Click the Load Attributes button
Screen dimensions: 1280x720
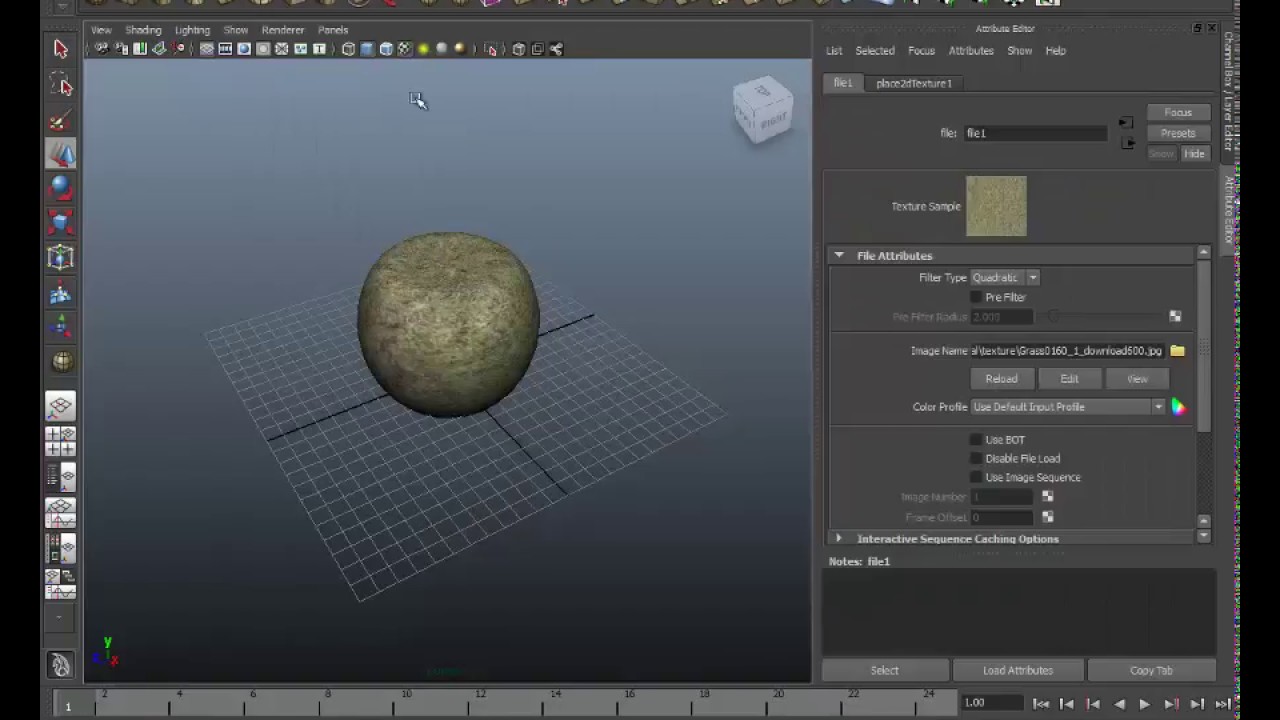[1017, 670]
